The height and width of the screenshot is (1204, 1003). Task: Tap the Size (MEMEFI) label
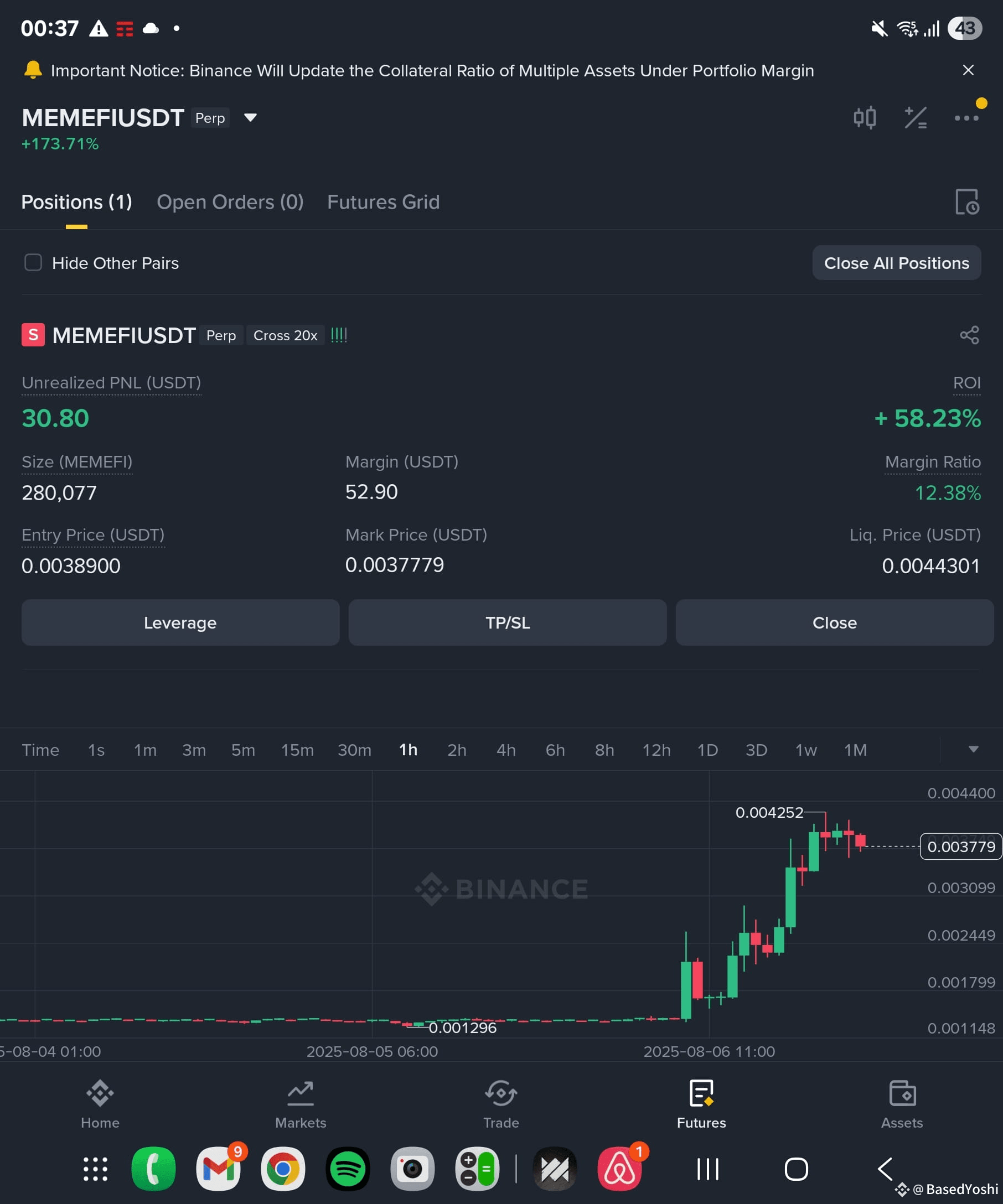[x=77, y=461]
